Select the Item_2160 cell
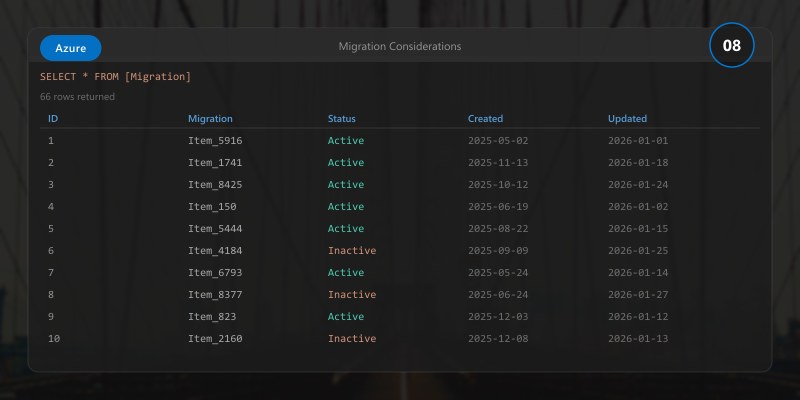This screenshot has height=400, width=800. tap(215, 338)
